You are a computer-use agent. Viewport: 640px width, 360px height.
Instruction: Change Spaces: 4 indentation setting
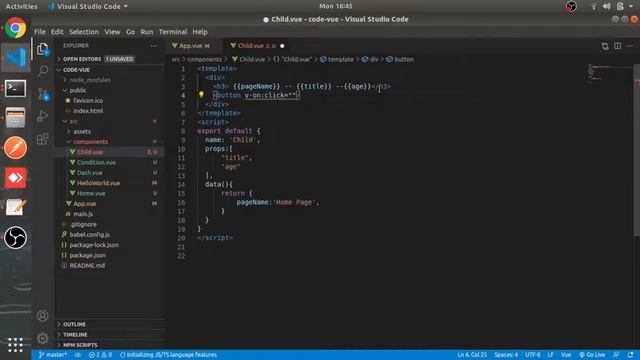506,355
